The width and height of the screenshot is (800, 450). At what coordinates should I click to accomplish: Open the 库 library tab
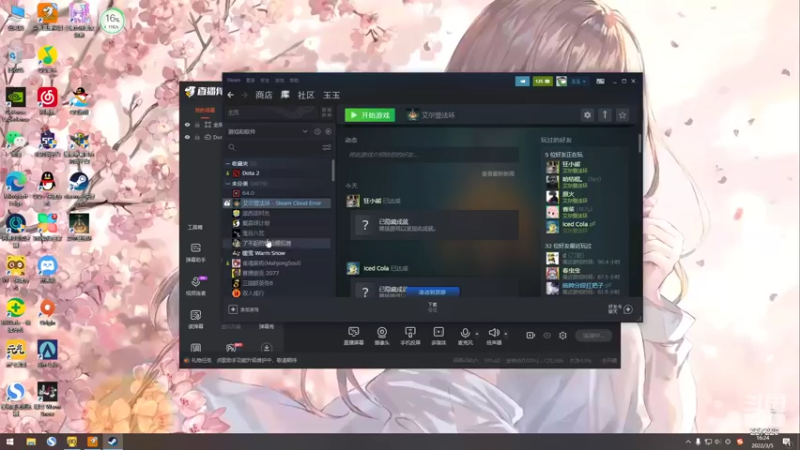(x=285, y=95)
